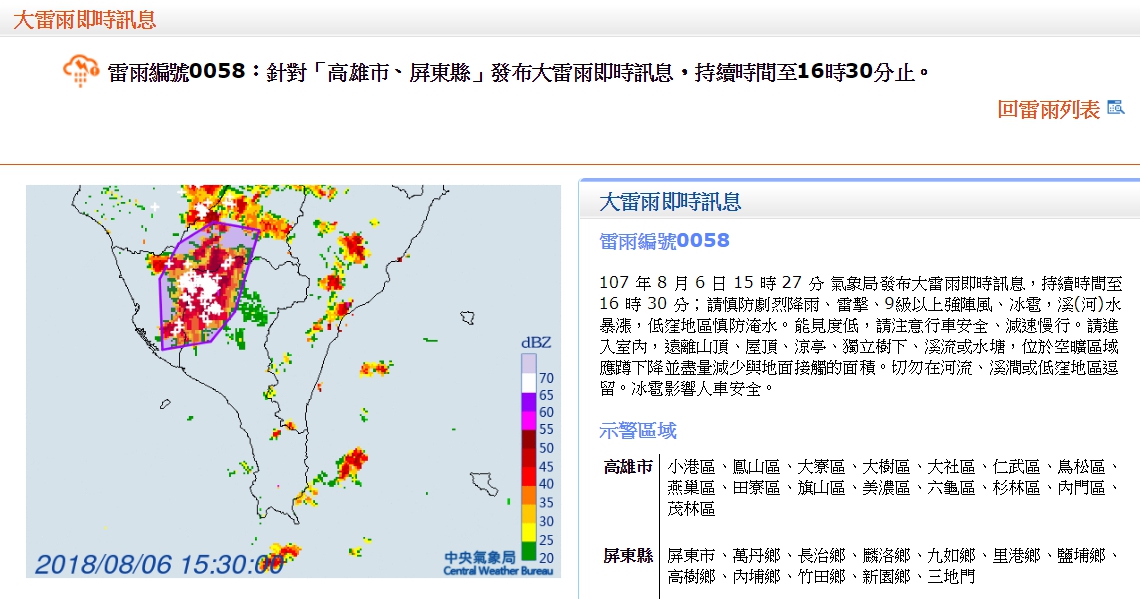Click the yellow 25 dBZ legend swatch

pyautogui.click(x=529, y=531)
